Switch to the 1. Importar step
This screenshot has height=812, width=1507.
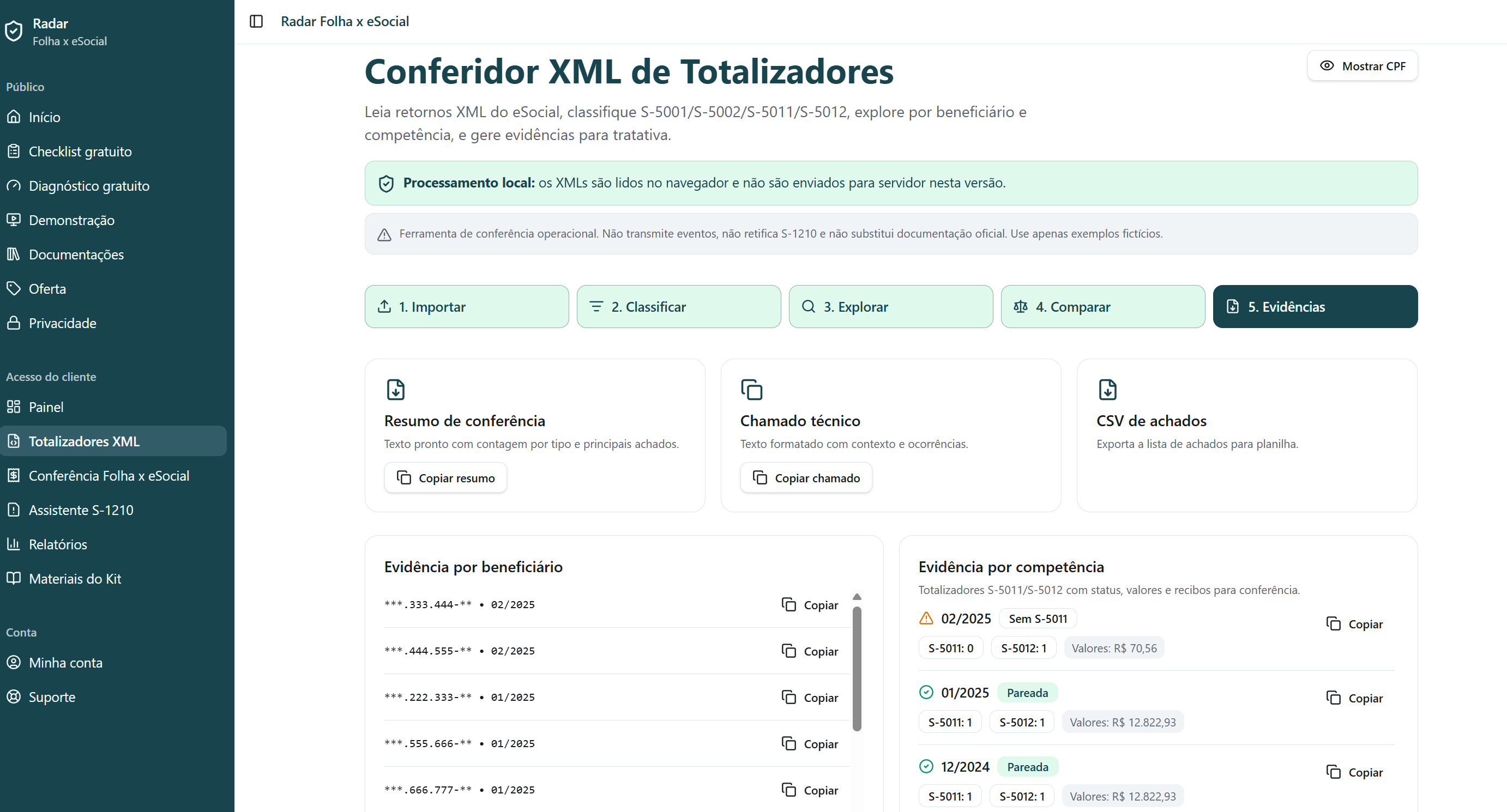coord(467,307)
